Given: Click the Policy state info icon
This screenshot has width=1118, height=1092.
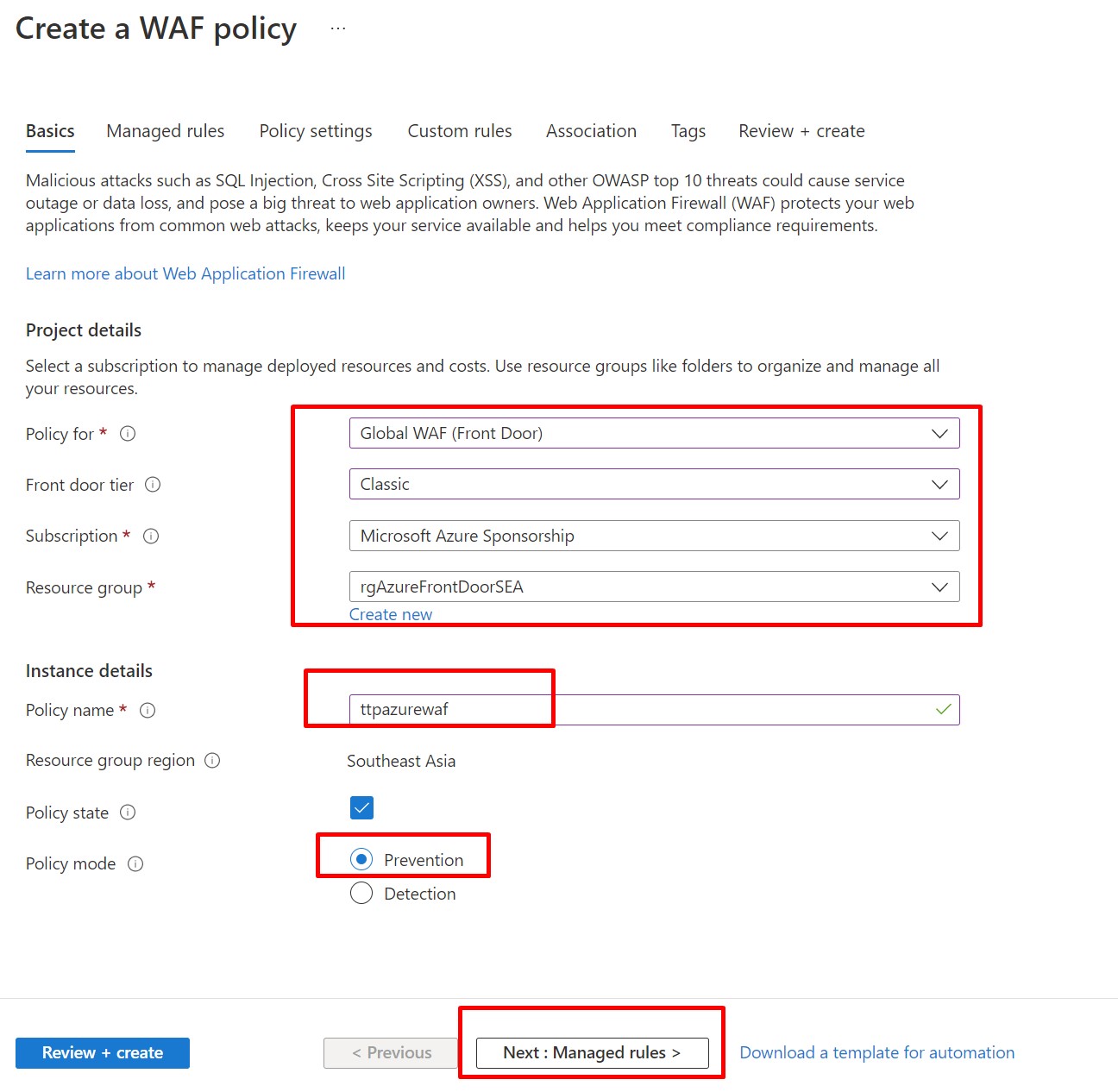Looking at the screenshot, I should click(x=128, y=813).
